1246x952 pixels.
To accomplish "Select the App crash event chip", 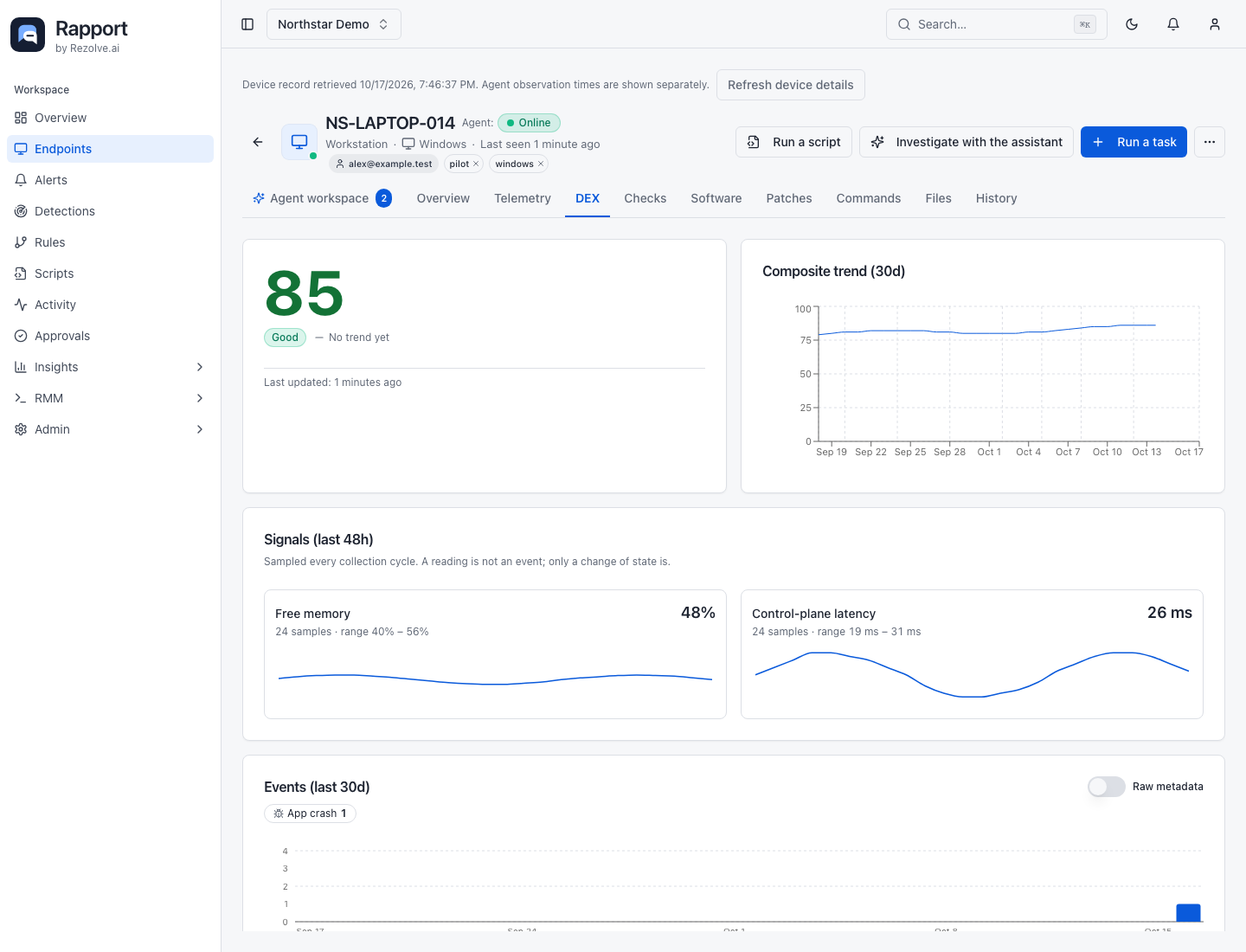I will click(x=310, y=814).
